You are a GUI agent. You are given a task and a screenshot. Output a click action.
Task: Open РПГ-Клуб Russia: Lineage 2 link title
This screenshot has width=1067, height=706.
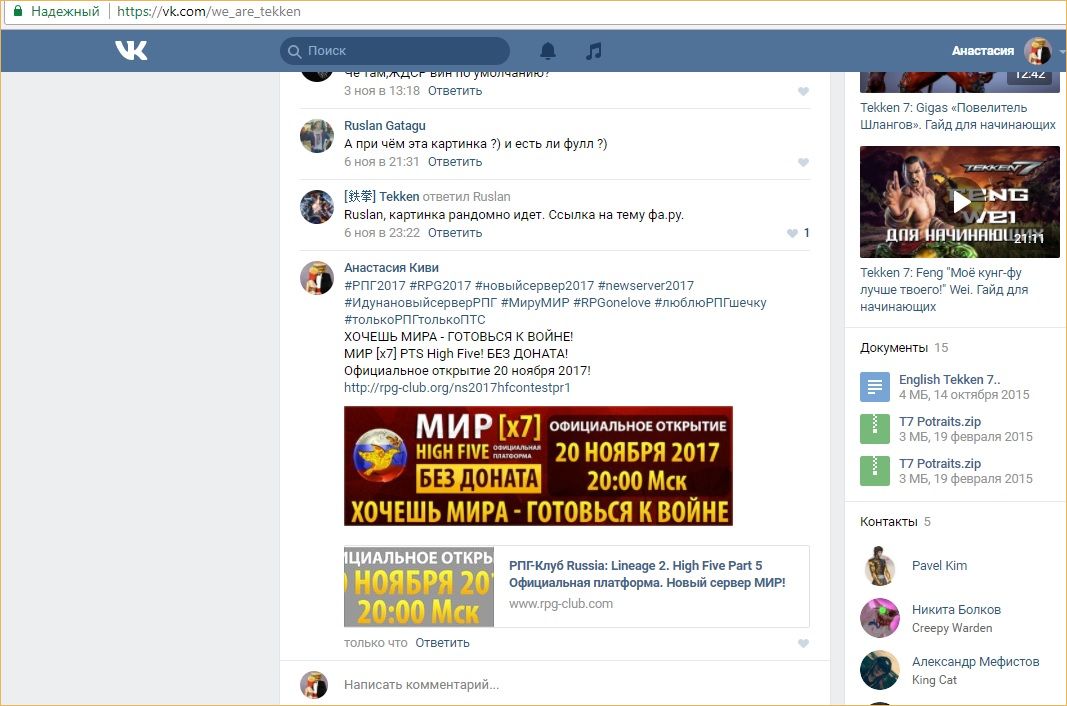click(647, 574)
